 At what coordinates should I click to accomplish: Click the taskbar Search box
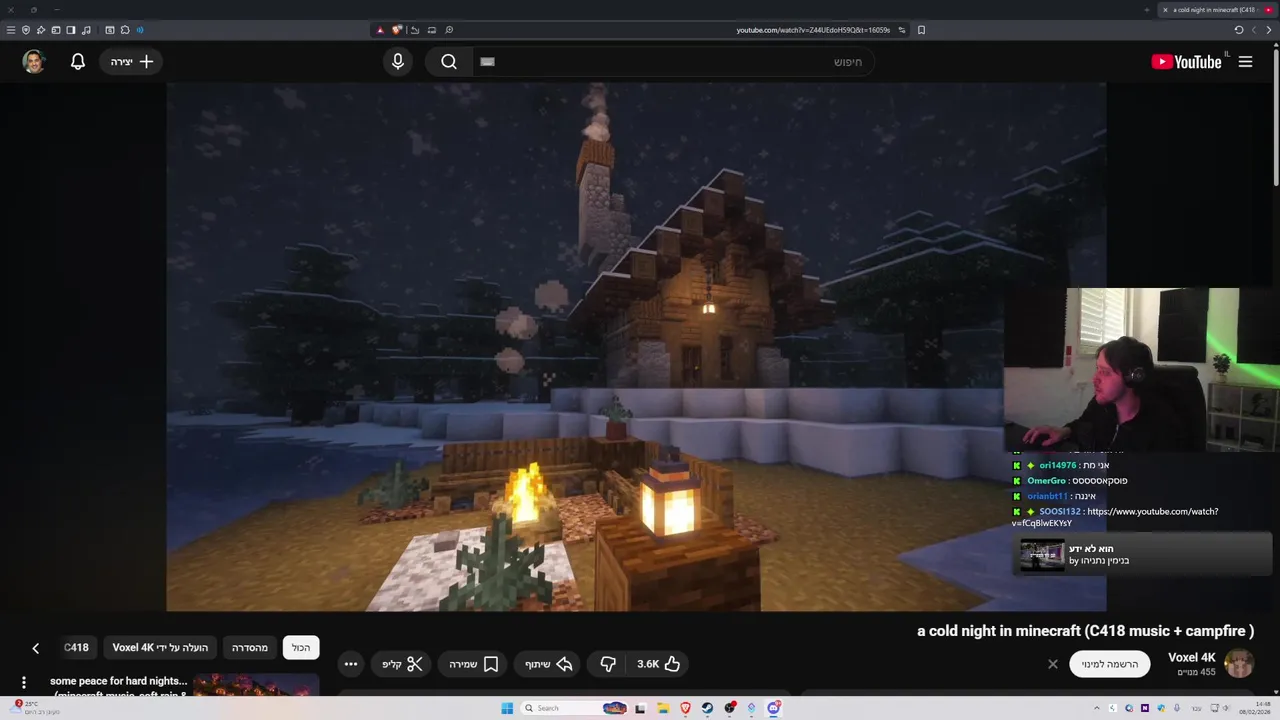point(575,708)
